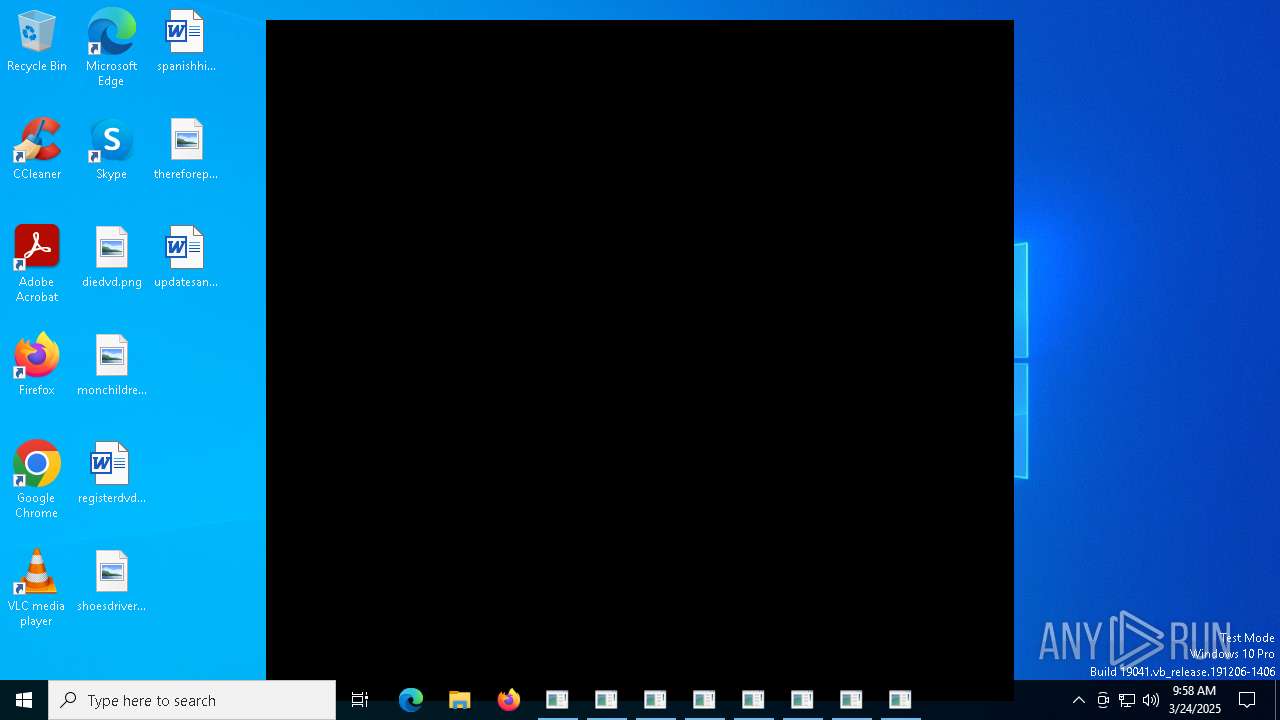Select the updatesan... Word document

click(186, 258)
